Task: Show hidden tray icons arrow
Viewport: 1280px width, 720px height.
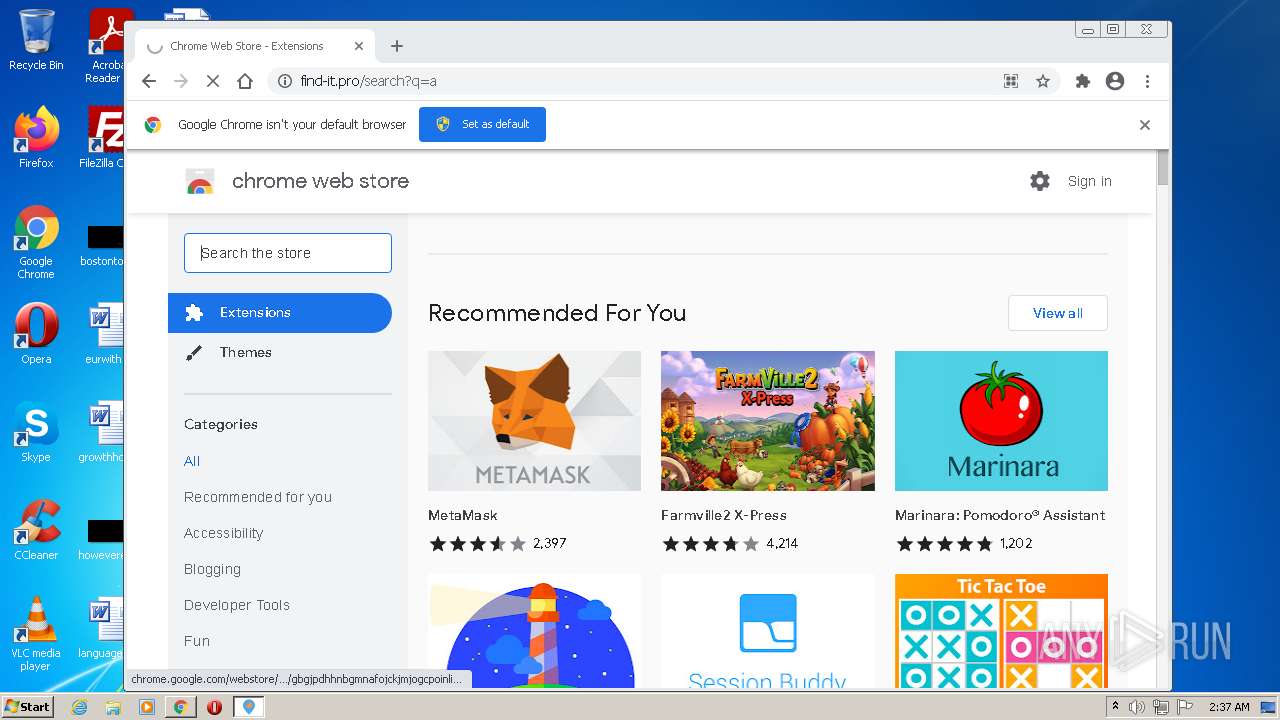Action: point(1115,707)
